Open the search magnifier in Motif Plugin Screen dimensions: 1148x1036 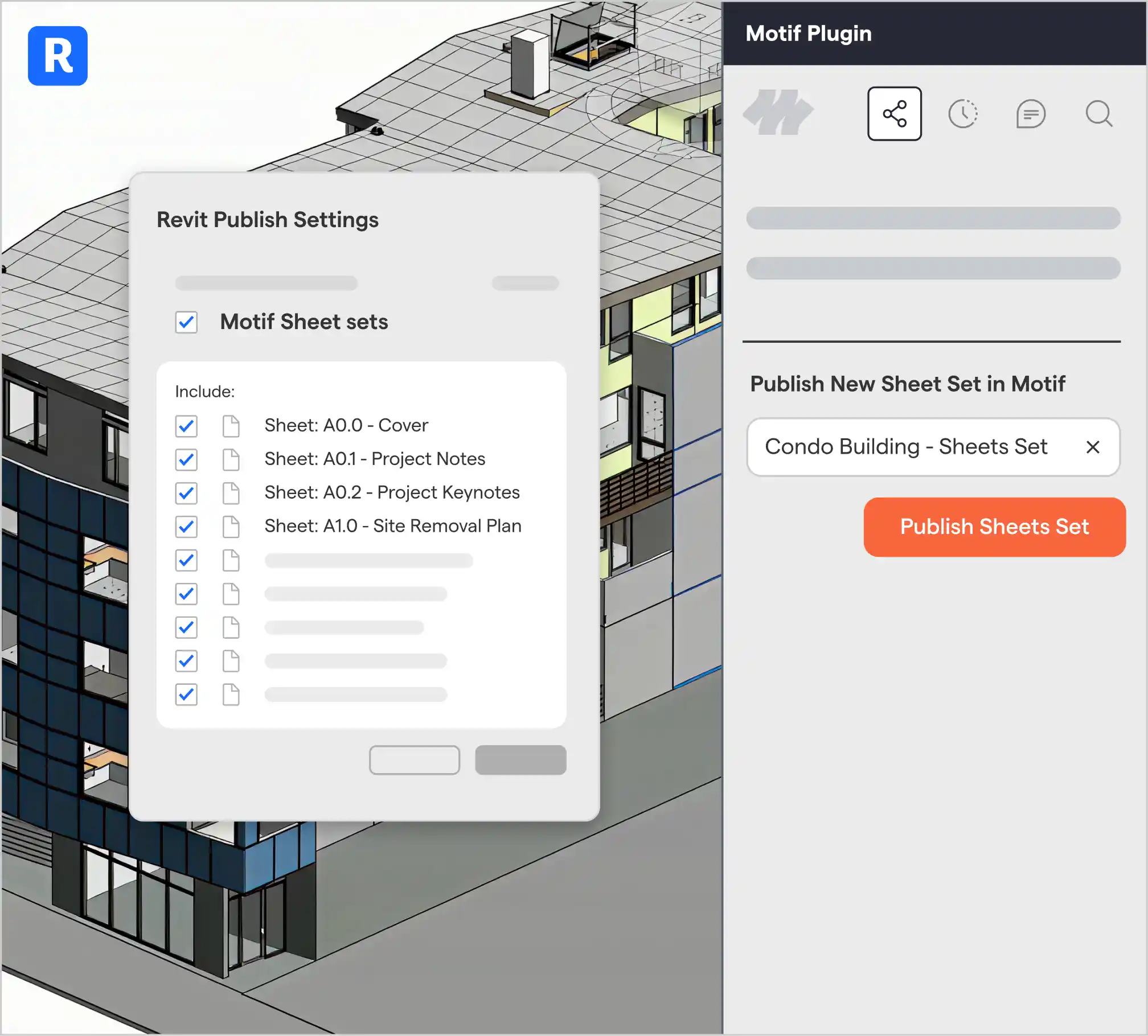coord(1099,114)
